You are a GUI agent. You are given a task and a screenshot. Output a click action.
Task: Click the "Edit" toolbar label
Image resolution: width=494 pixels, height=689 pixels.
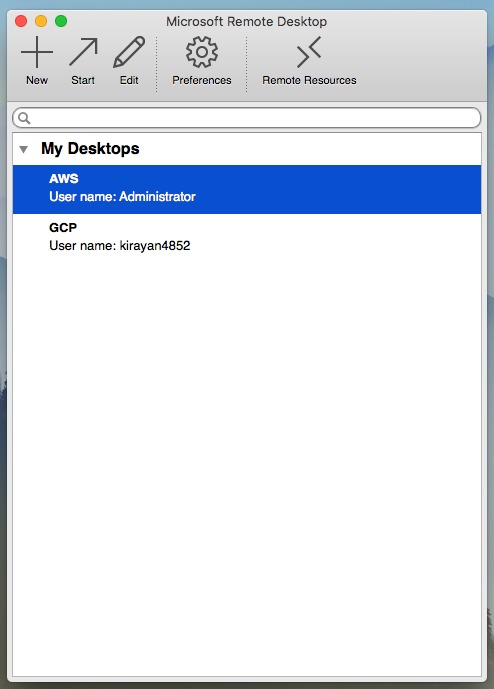click(x=129, y=80)
